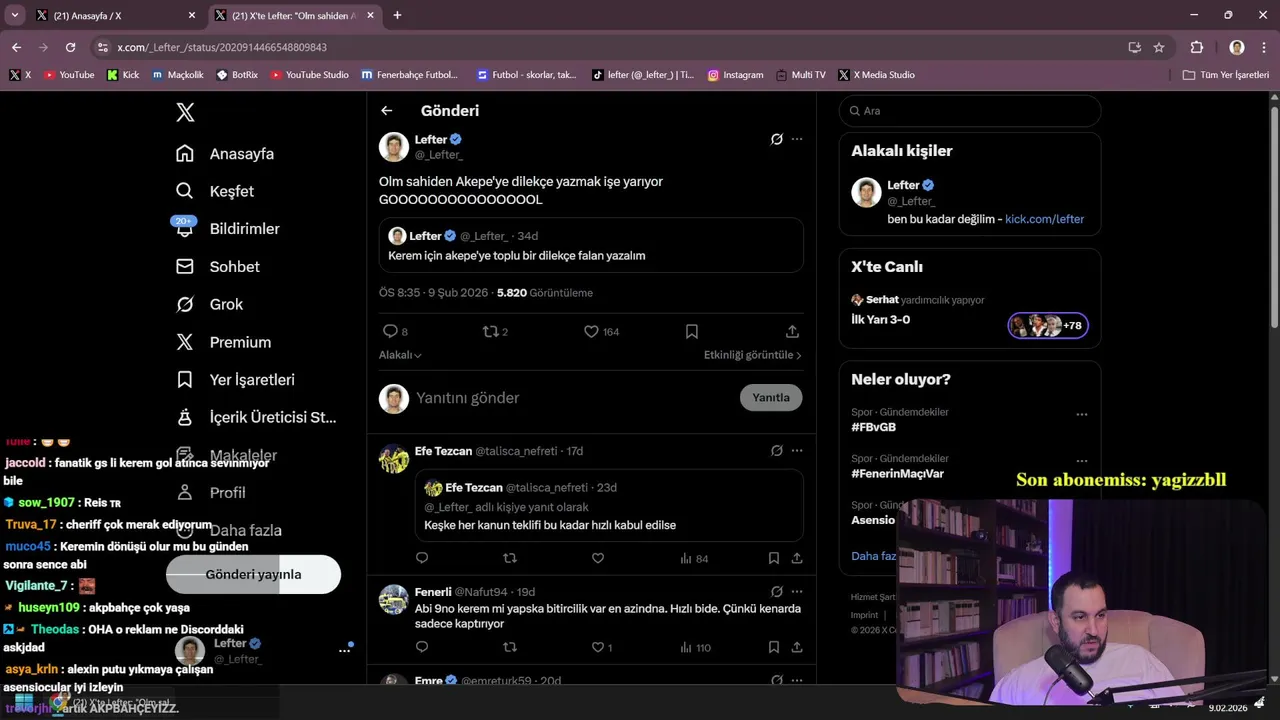Open Etkinliği görüntüle link

pyautogui.click(x=752, y=355)
